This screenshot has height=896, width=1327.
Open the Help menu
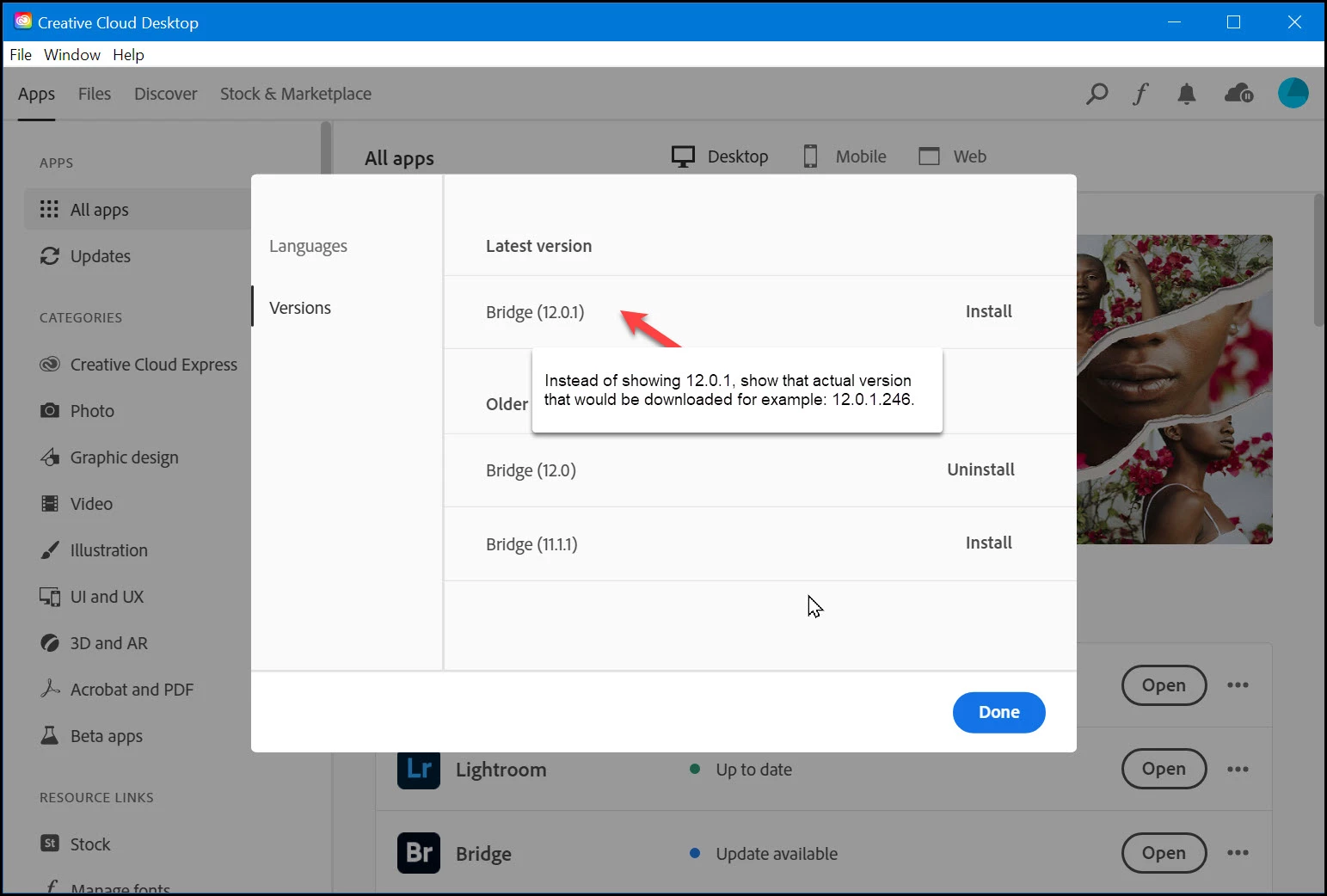tap(128, 55)
